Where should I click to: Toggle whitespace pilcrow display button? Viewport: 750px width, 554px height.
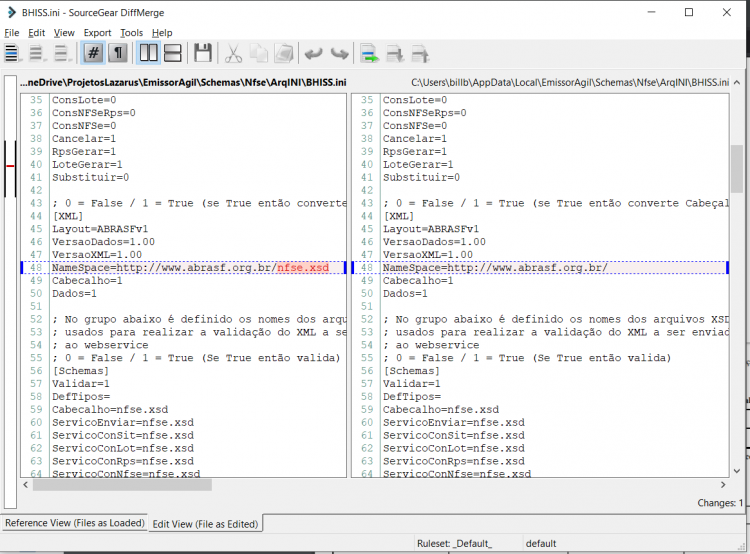pyautogui.click(x=118, y=53)
